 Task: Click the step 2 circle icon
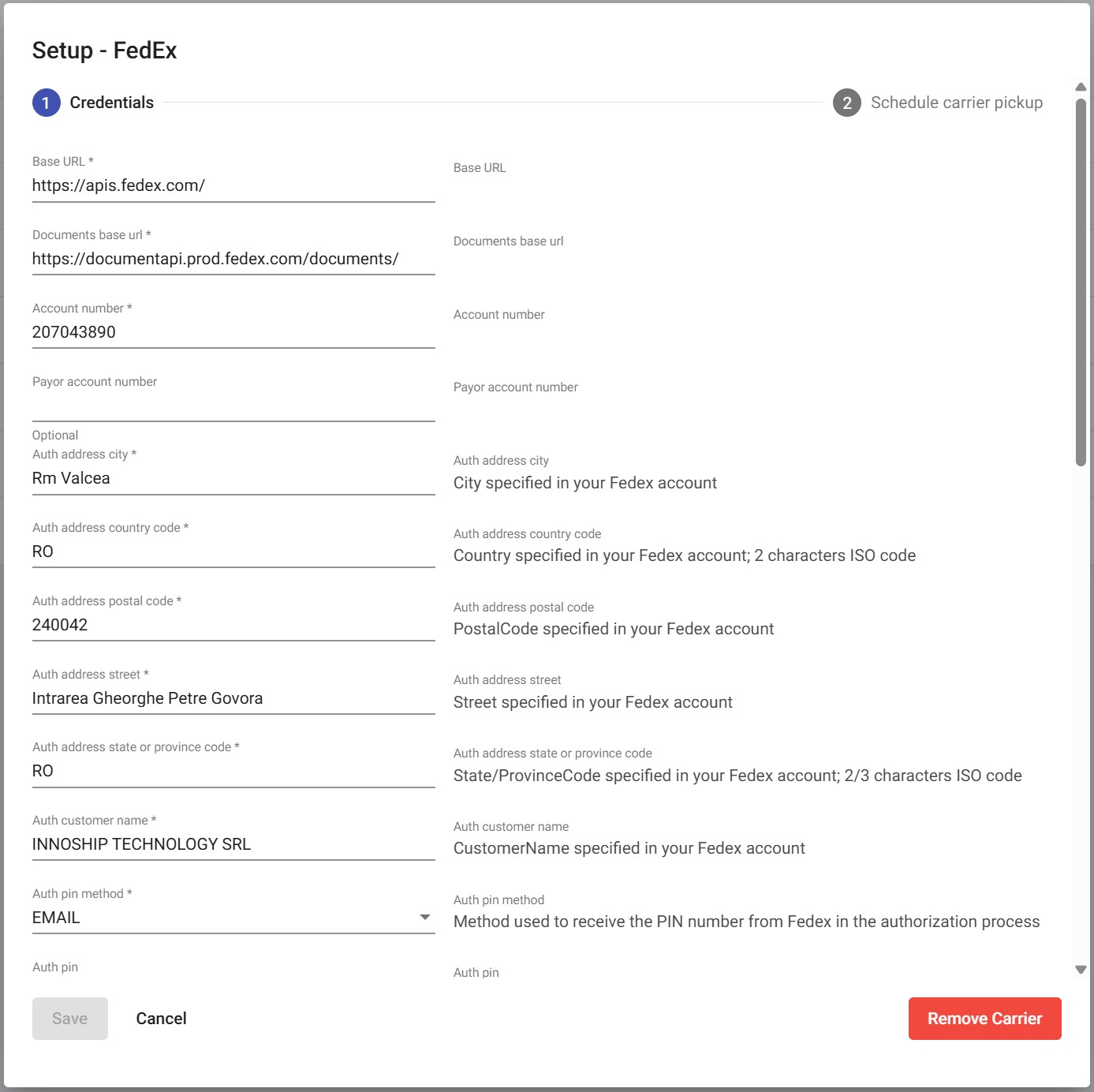coord(847,103)
